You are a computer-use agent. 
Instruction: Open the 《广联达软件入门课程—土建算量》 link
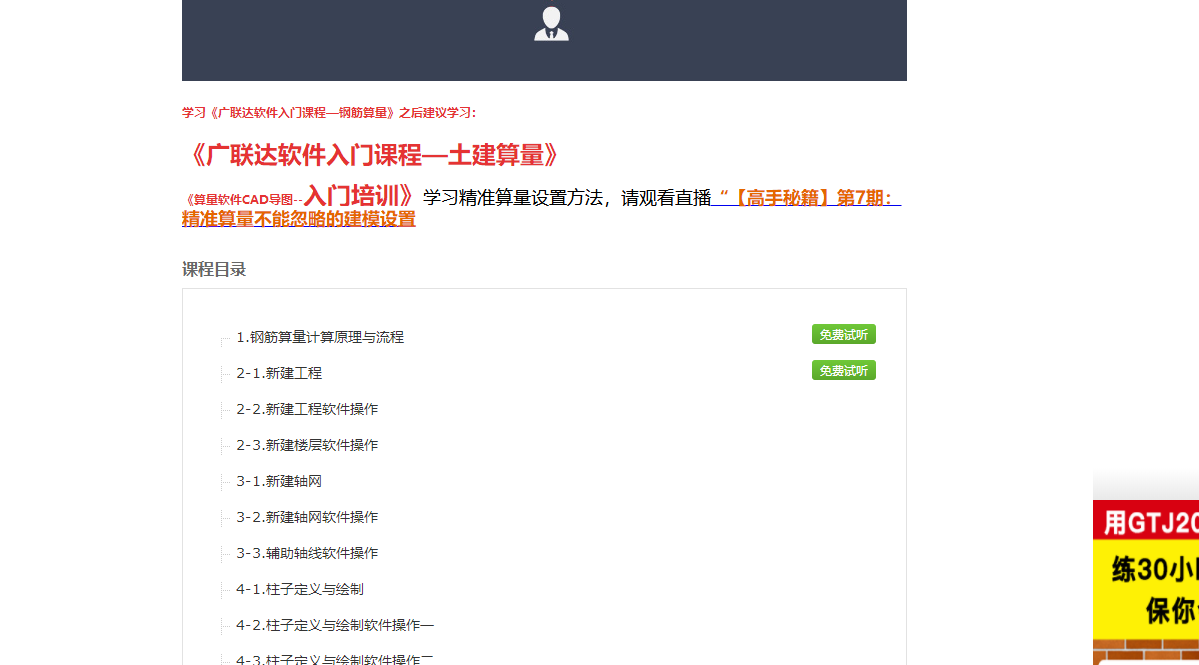pyautogui.click(x=374, y=154)
